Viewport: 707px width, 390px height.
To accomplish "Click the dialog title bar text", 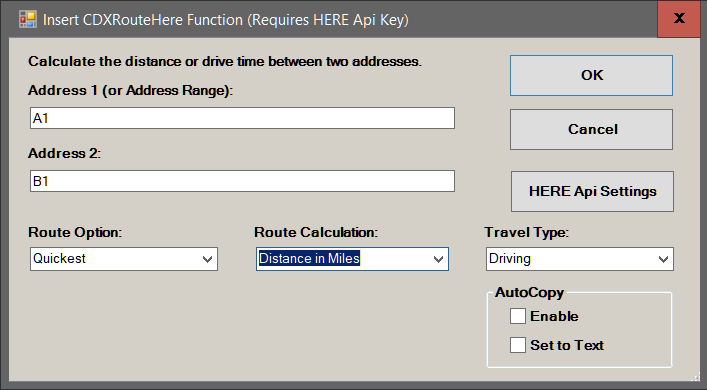I will 225,20.
